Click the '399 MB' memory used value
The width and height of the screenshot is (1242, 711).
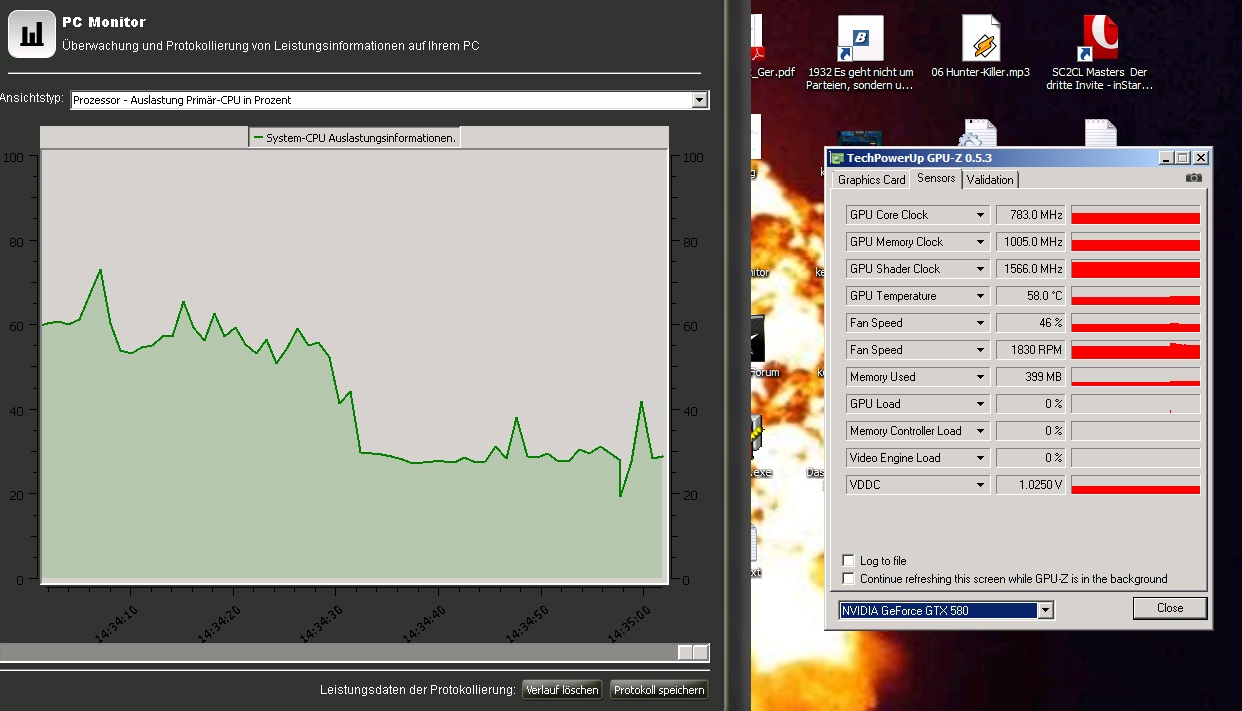(x=1031, y=377)
